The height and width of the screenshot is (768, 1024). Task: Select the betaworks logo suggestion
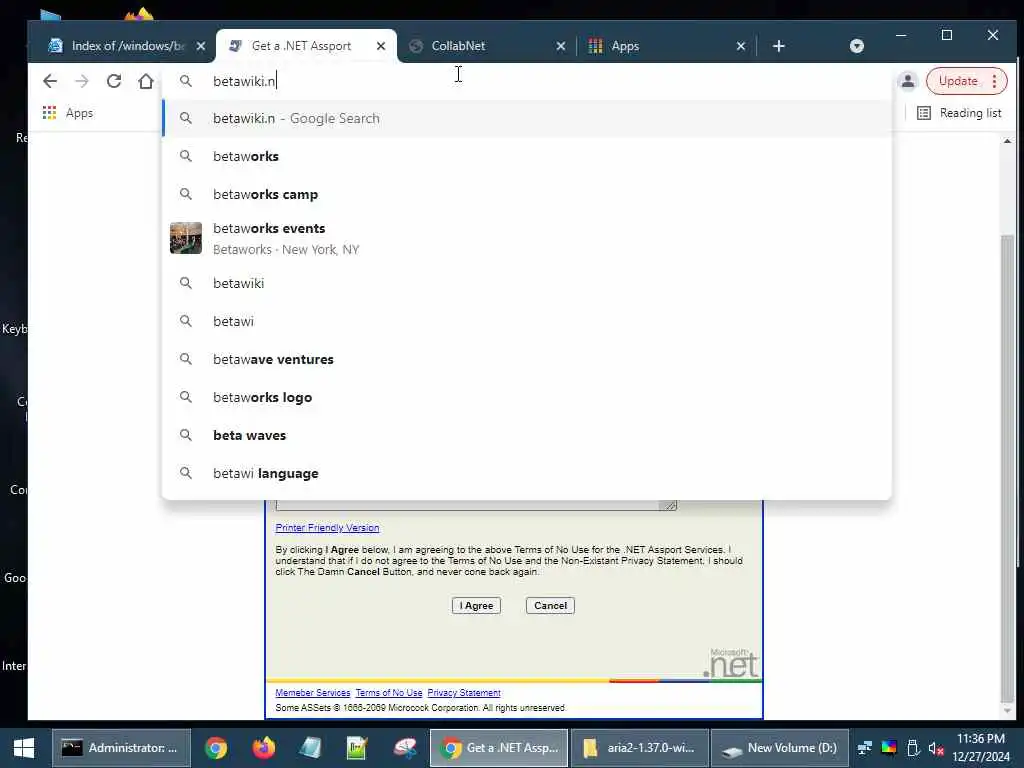pyautogui.click(x=526, y=397)
